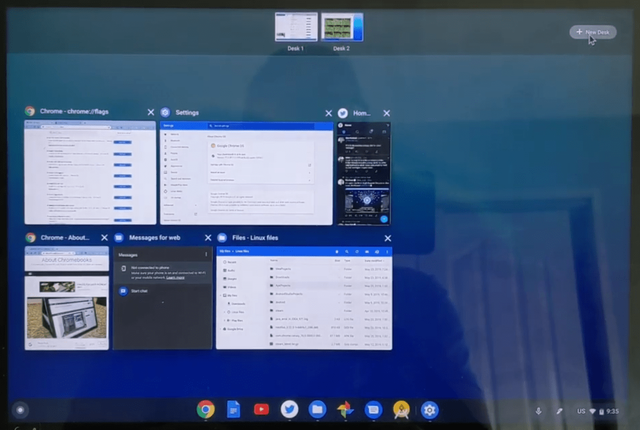Click the 'Chrome - chrome://flags' window title
The image size is (640, 430).
(74, 111)
